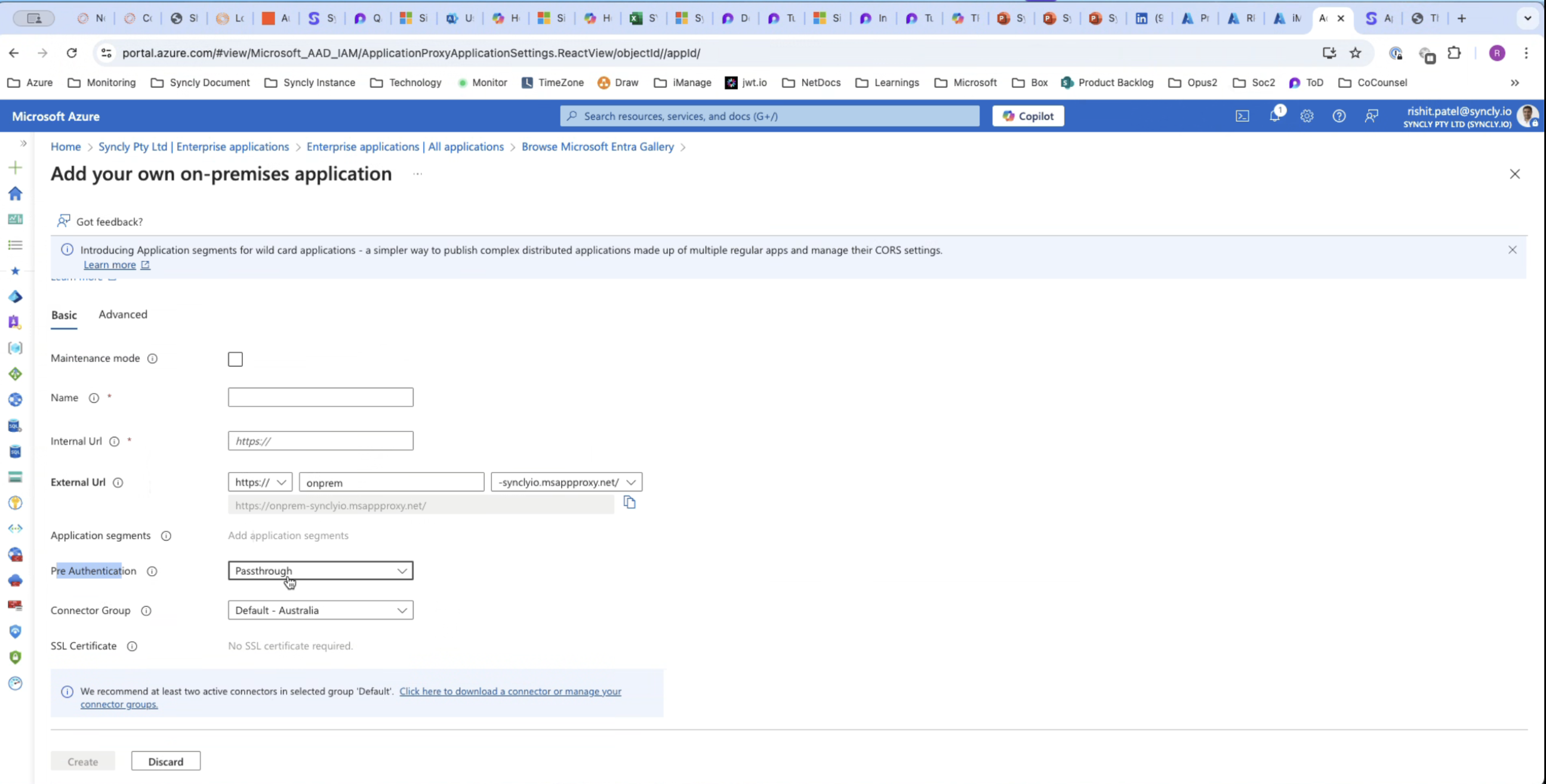
Task: Click Add application segments text
Action: (288, 536)
